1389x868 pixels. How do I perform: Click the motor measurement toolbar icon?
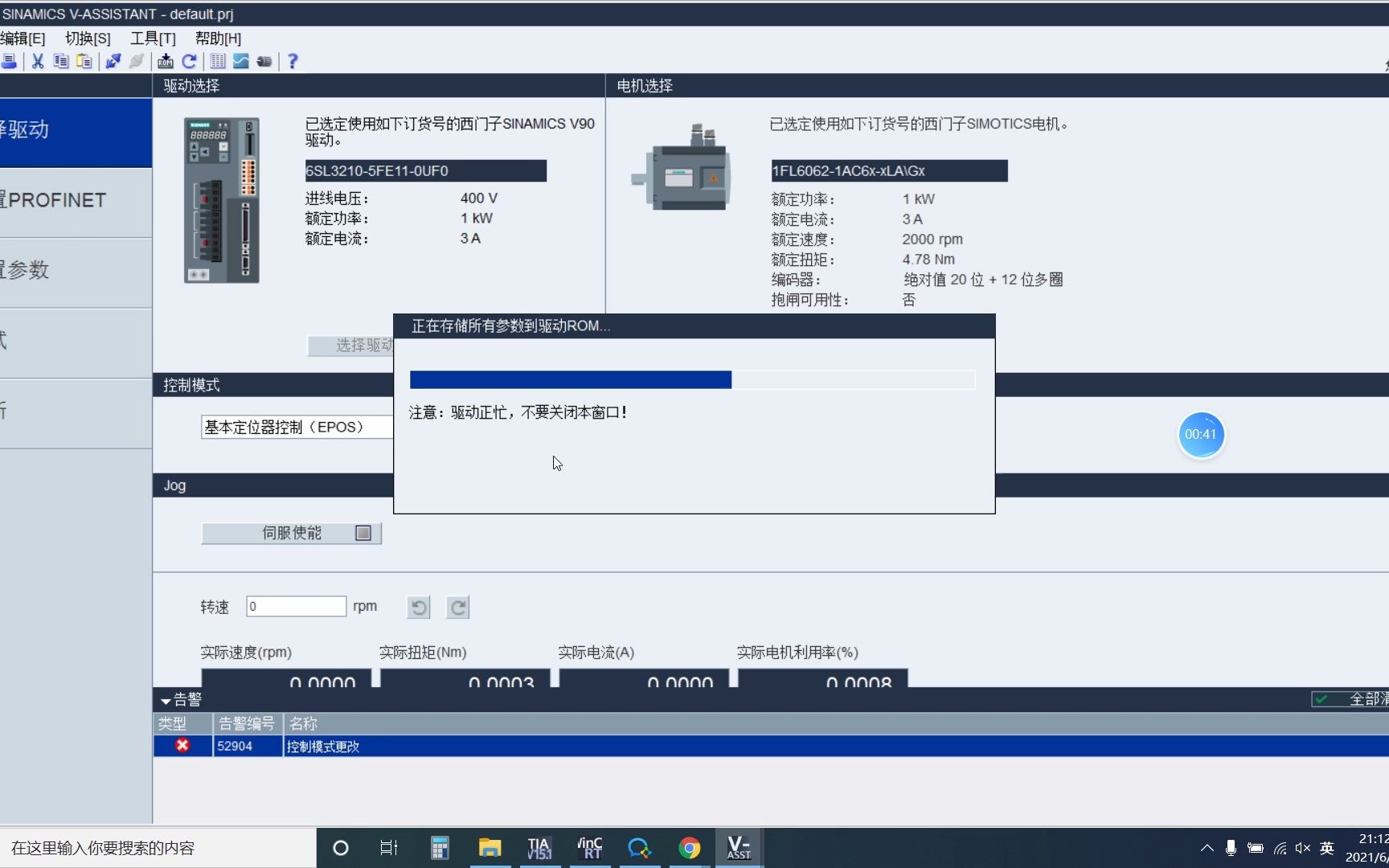264,61
